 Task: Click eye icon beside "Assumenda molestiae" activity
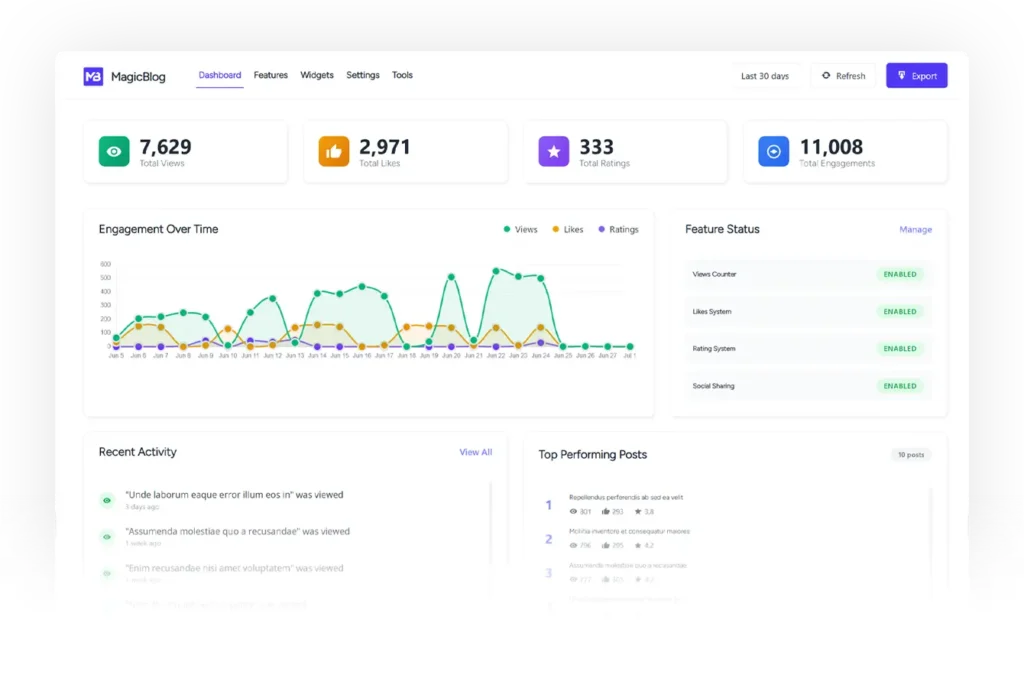pyautogui.click(x=107, y=537)
